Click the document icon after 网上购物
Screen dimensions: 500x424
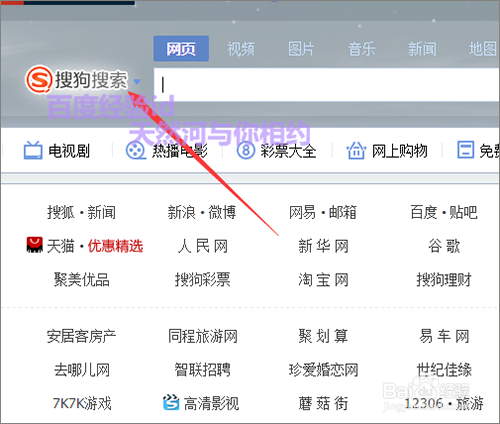coord(465,150)
